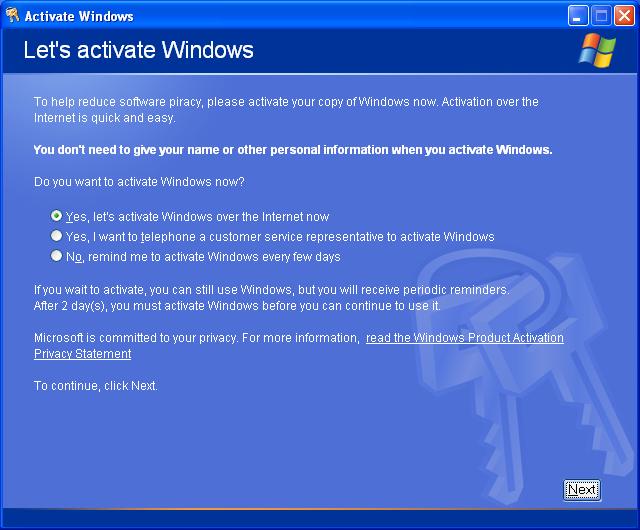
Task: Click the keys icon in the title bar
Action: pos(13,16)
